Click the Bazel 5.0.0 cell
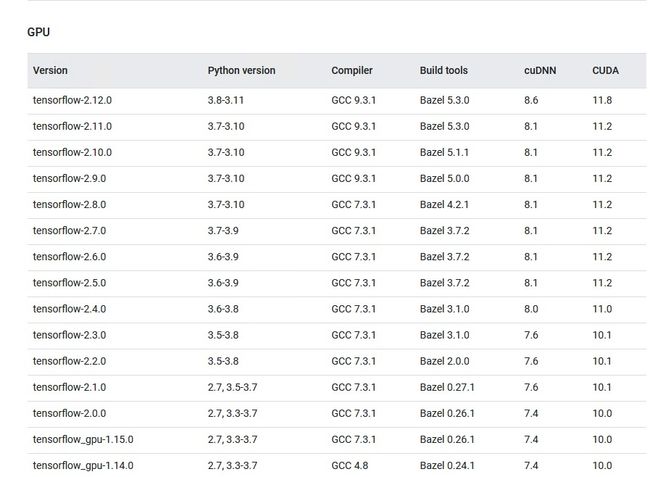The height and width of the screenshot is (477, 650). tap(444, 179)
